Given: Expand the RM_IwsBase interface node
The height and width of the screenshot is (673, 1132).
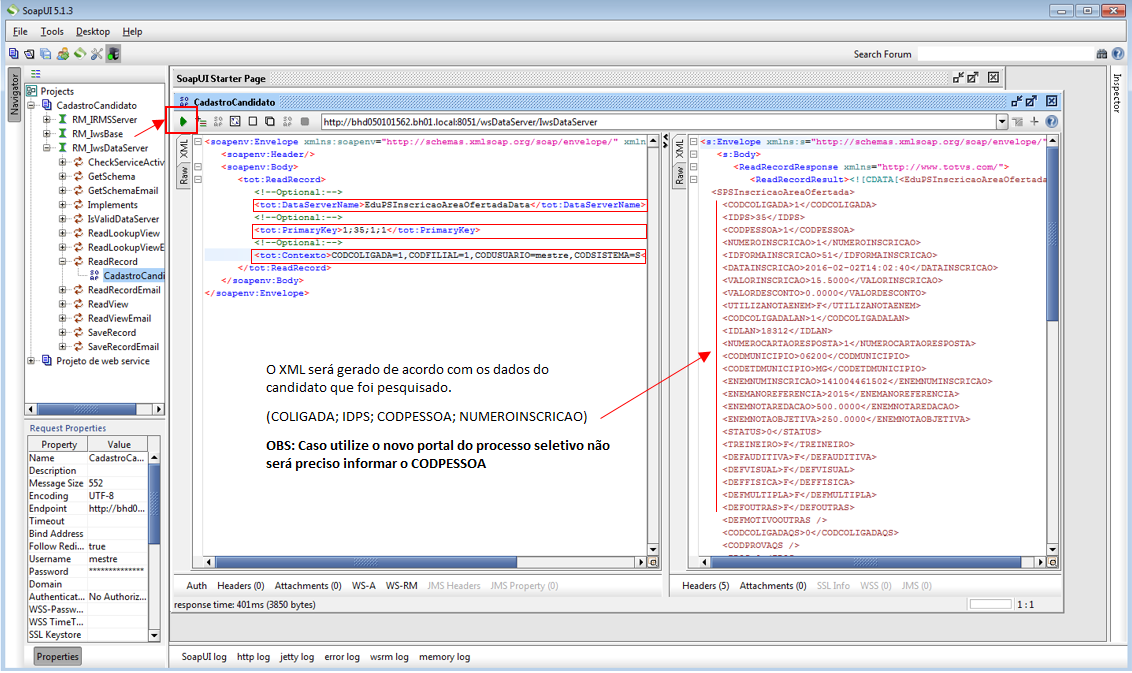Looking at the screenshot, I should pos(48,134).
